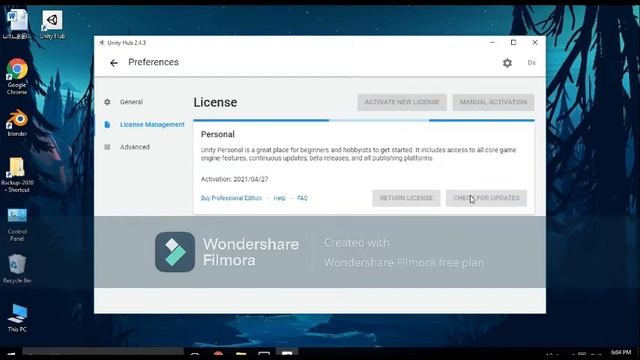Viewport: 640px width, 360px height.
Task: Click the Advanced list icon in sidebar
Action: pyautogui.click(x=107, y=147)
